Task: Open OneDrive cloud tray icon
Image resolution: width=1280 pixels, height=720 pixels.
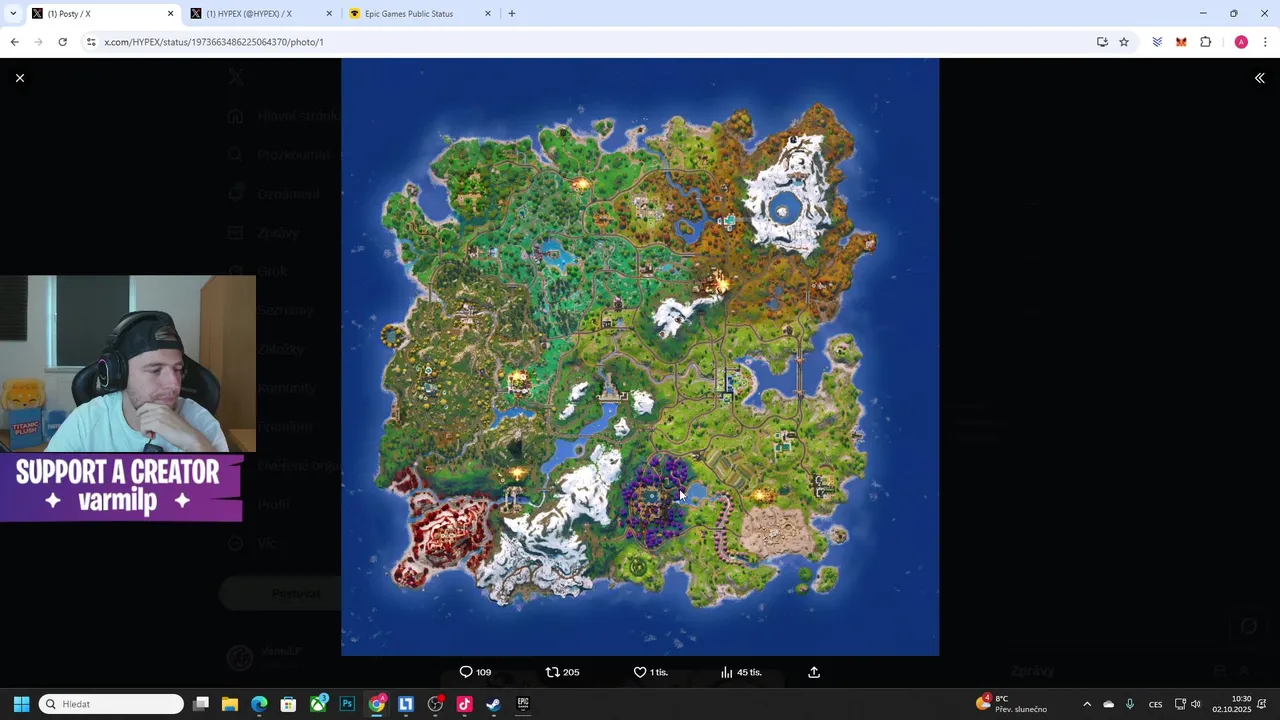Action: click(x=1108, y=704)
